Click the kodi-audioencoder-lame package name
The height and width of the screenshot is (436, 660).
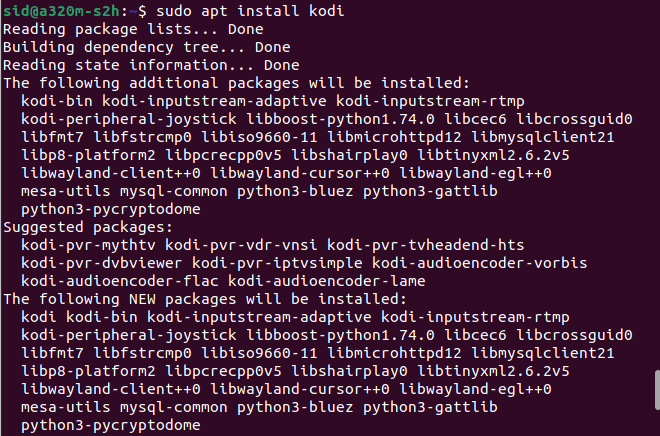[x=327, y=281]
